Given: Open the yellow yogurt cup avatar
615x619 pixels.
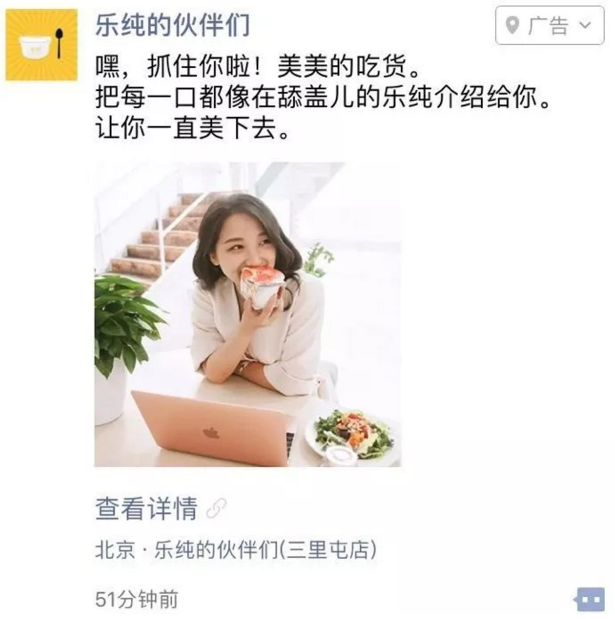Looking at the screenshot, I should click(x=41, y=45).
